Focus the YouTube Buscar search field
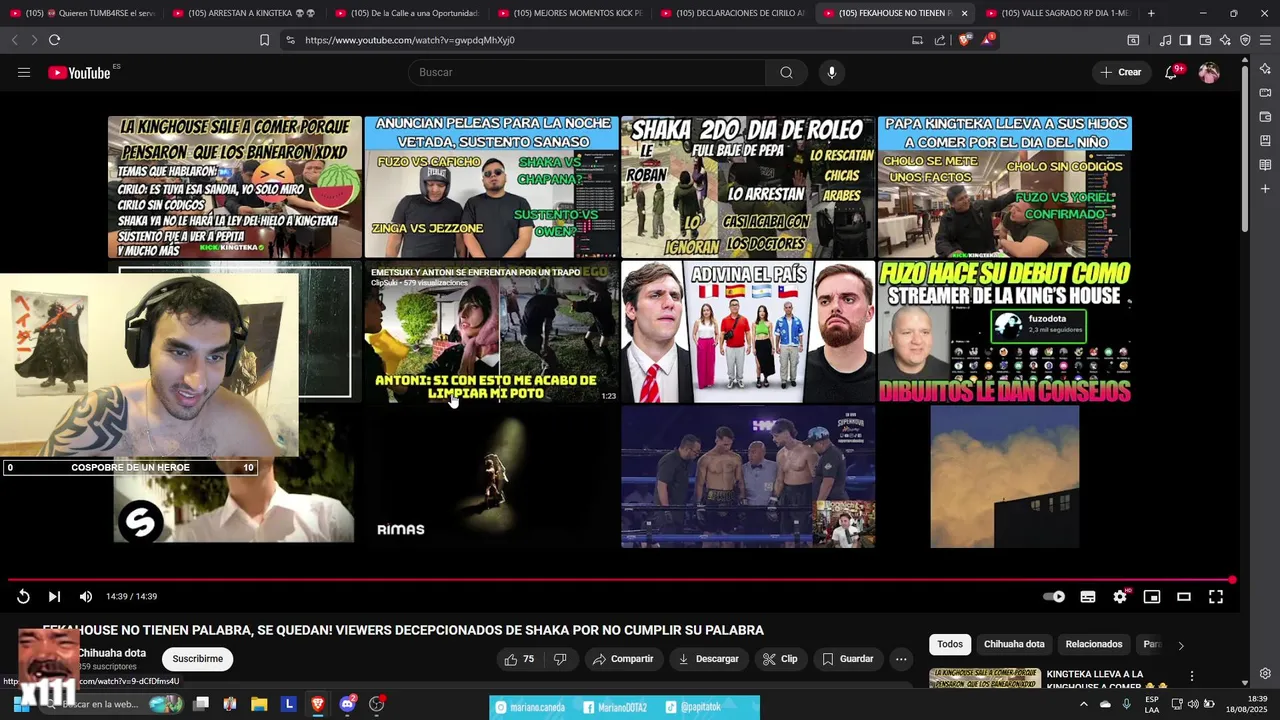Image resolution: width=1280 pixels, height=720 pixels. (587, 72)
